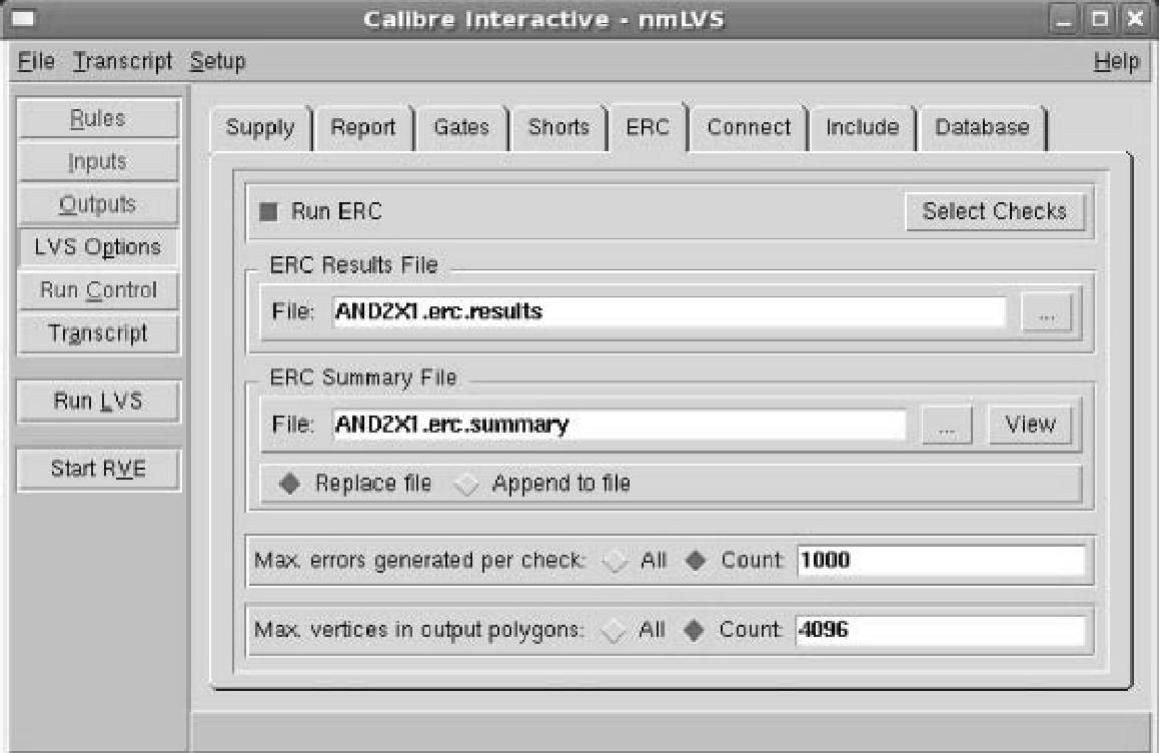This screenshot has width=1159, height=753.
Task: Maximize the Calibre Interactive window
Action: [x=1100, y=19]
